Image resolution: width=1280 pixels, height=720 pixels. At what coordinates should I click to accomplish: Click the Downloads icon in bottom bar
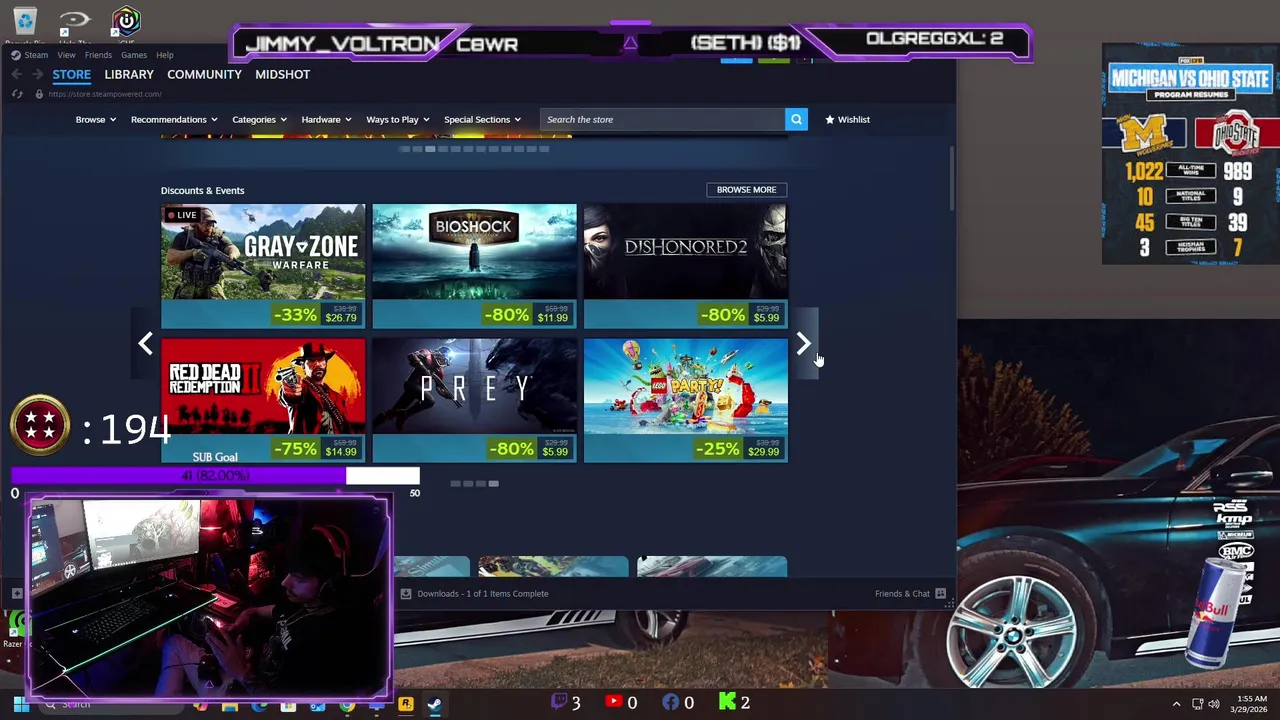[x=405, y=593]
